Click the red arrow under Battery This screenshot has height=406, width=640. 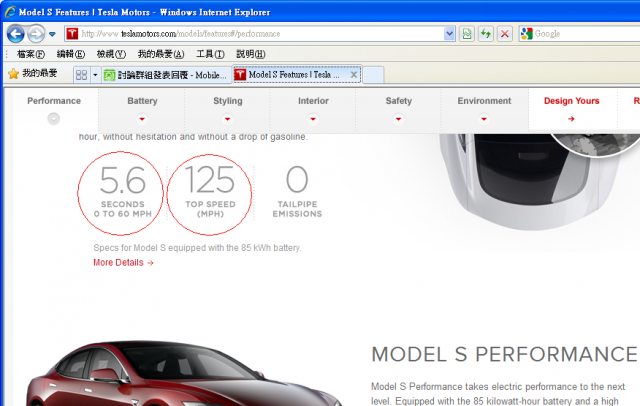[142, 119]
